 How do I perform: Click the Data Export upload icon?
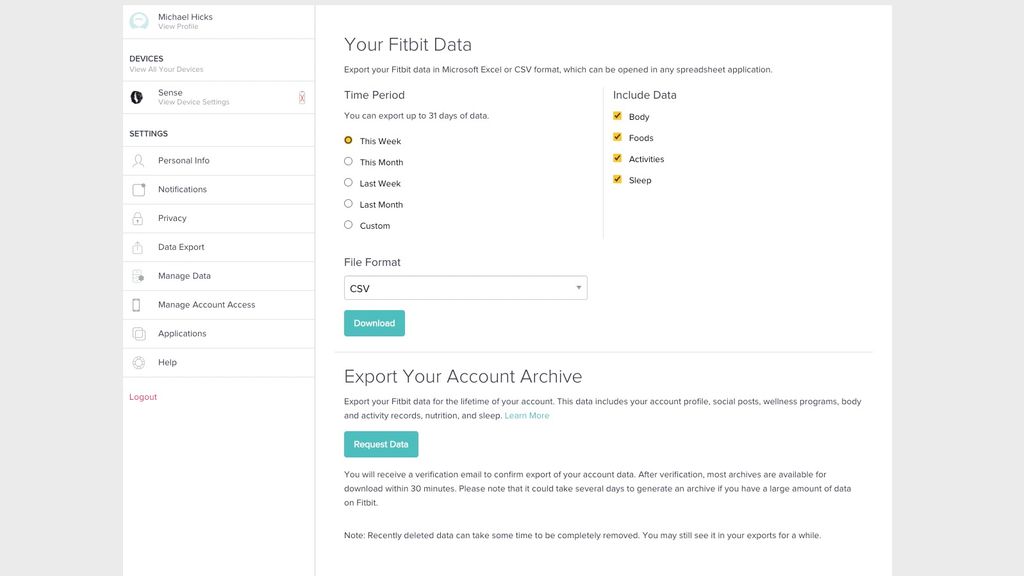137,247
